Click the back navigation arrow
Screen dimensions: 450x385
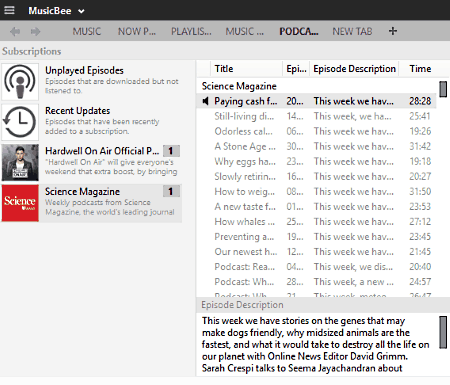pos(15,32)
